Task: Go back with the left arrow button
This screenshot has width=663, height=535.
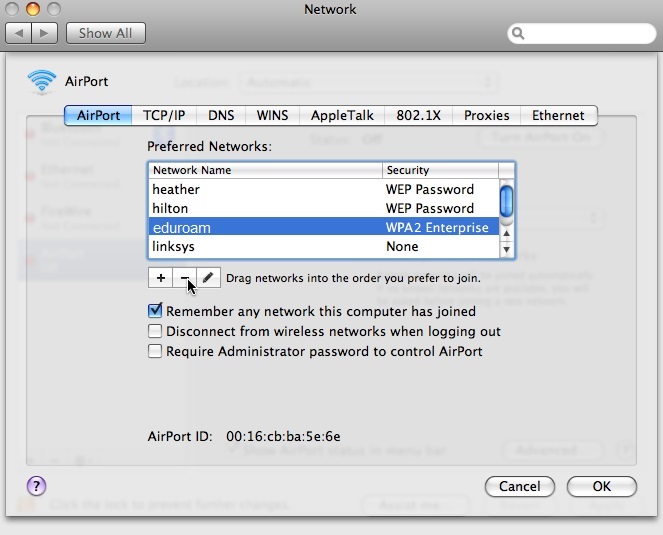Action: (x=19, y=33)
